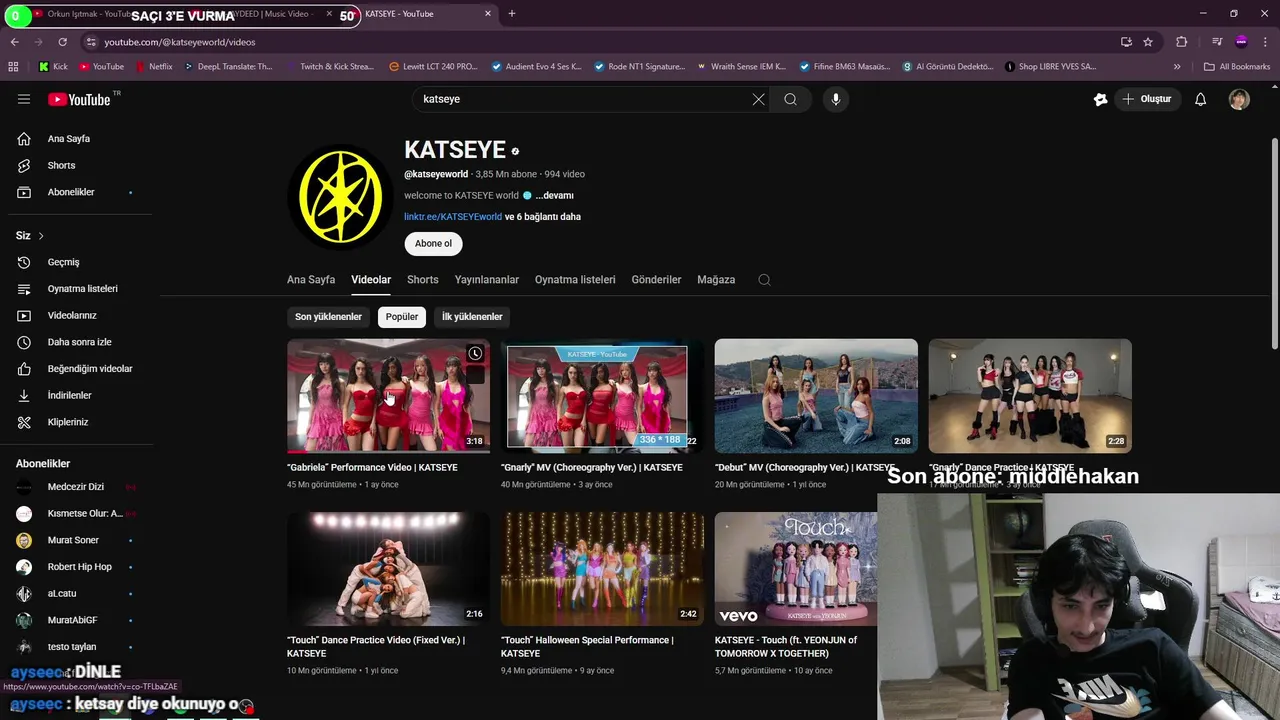Go back in browser history
The height and width of the screenshot is (720, 1280).
point(14,42)
